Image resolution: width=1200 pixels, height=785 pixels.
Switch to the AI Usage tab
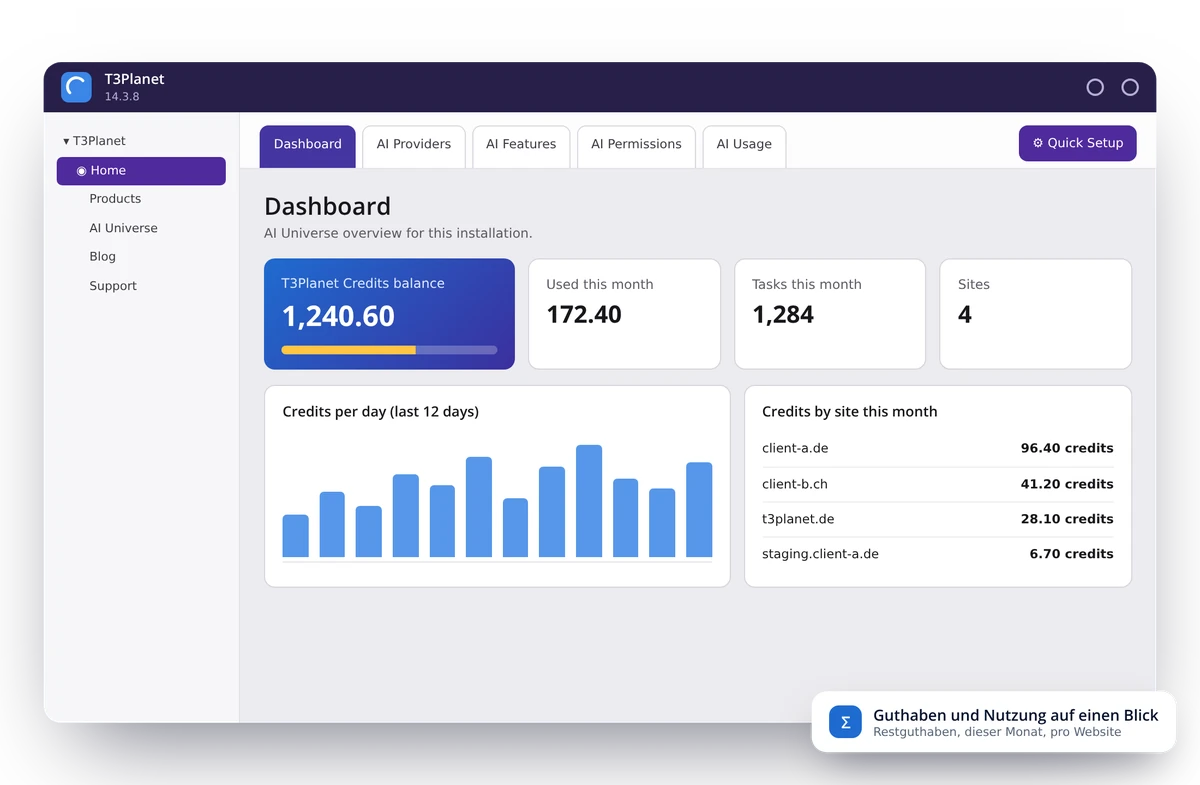[x=744, y=146]
